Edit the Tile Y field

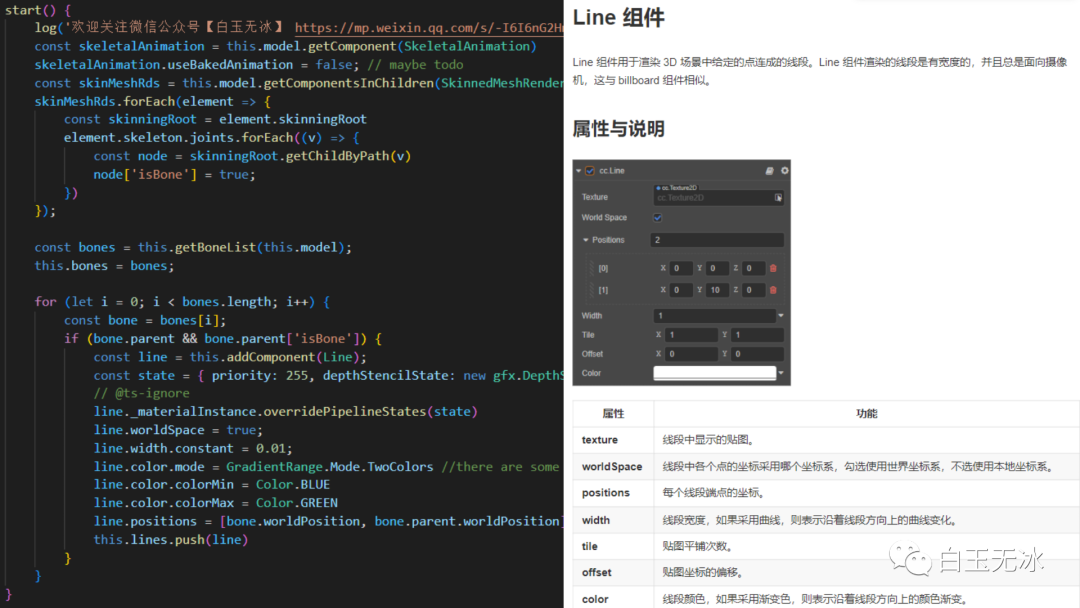[x=757, y=335]
